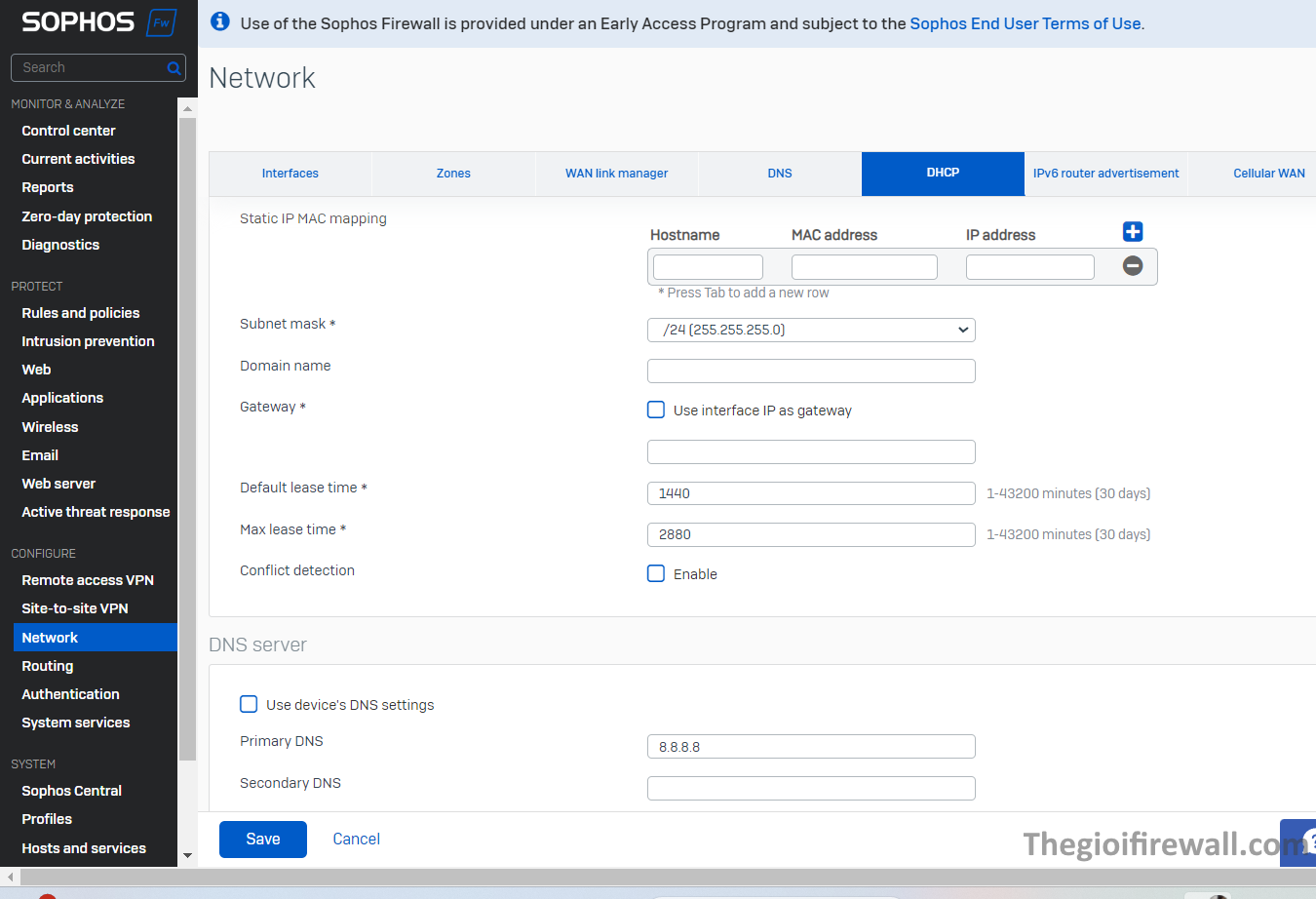Open the WAN link manager tab

coord(617,174)
